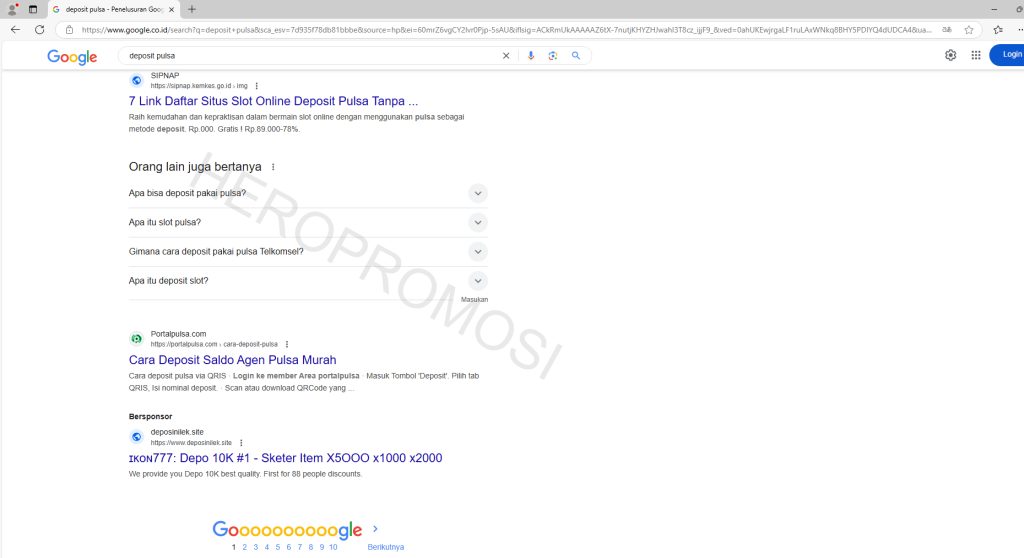Go to results page 8
Image resolution: width=1024 pixels, height=558 pixels.
(311, 547)
